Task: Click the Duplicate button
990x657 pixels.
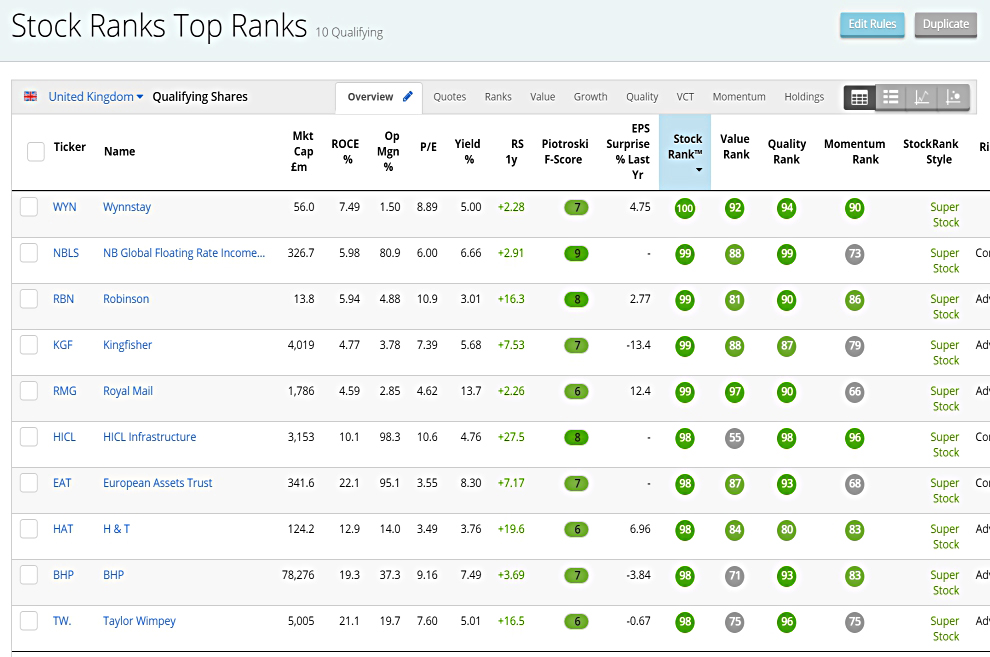Action: (x=945, y=25)
